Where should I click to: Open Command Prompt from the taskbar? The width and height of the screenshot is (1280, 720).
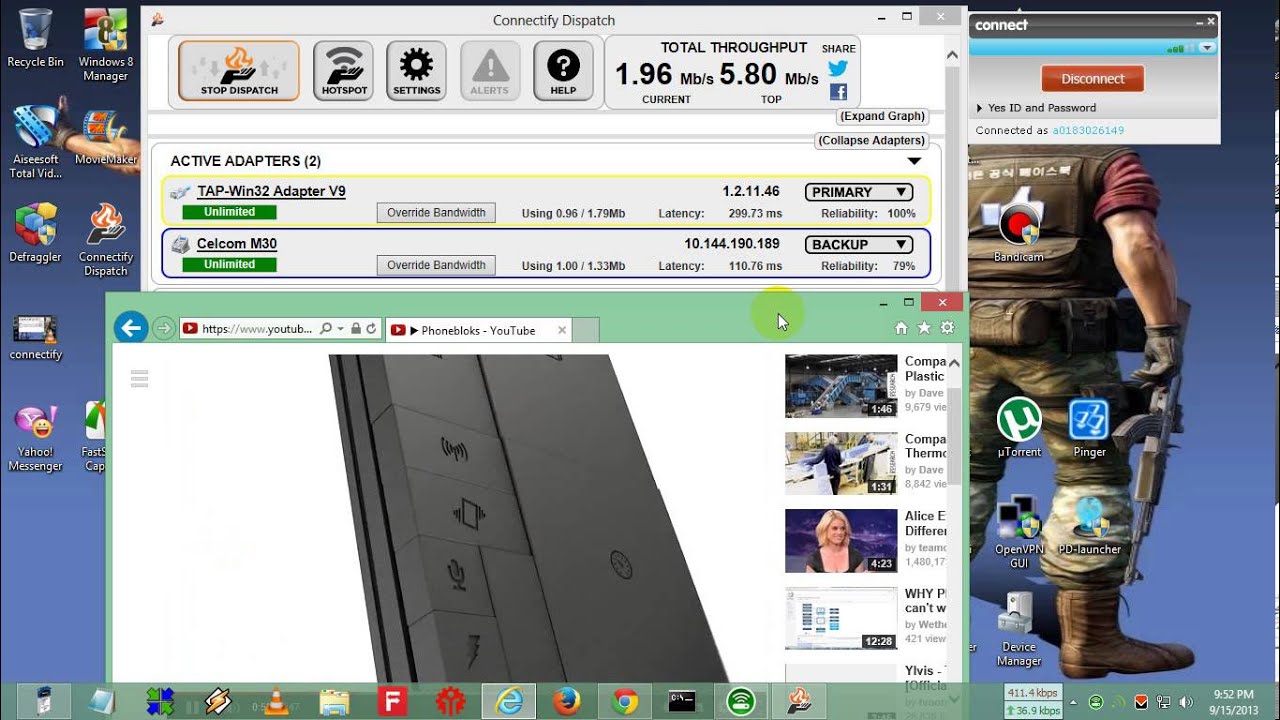click(682, 702)
